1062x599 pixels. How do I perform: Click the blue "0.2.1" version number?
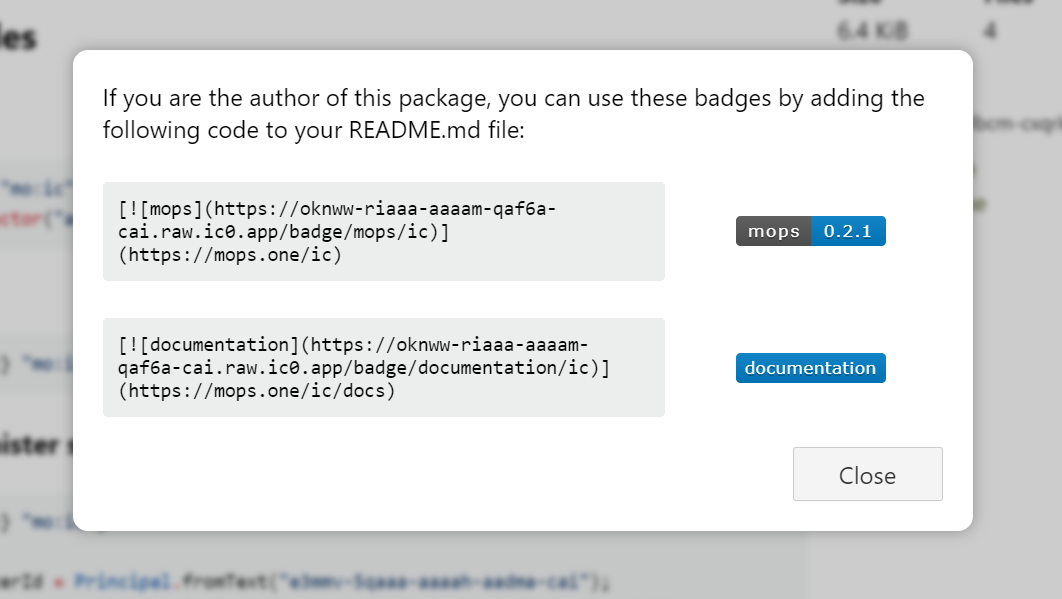pyautogui.click(x=848, y=231)
